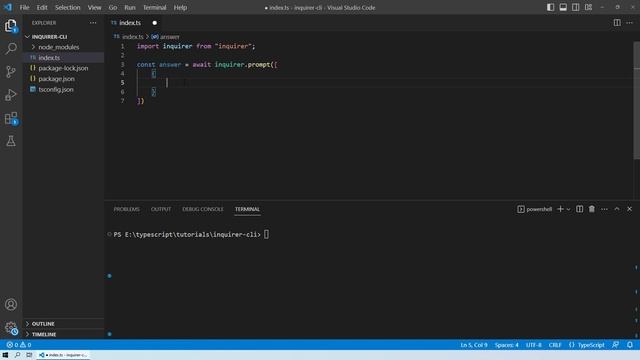Click the terminal prompt input area
This screenshot has height=360, width=640.
point(266,234)
